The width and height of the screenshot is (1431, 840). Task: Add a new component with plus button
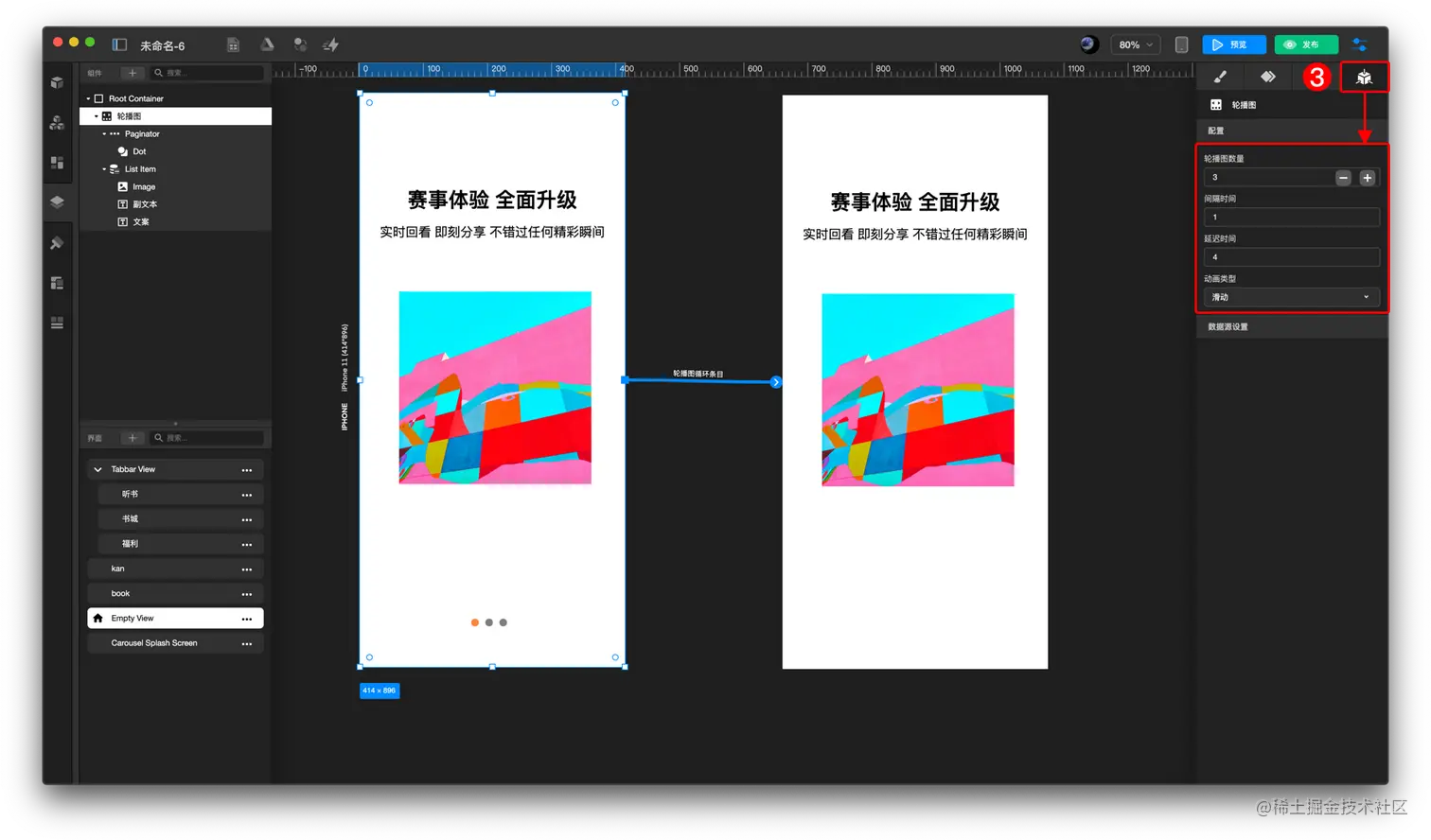click(x=132, y=73)
